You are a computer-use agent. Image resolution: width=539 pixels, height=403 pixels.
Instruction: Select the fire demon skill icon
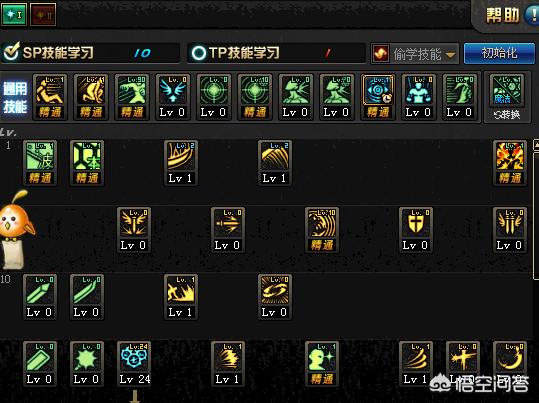[x=510, y=162]
